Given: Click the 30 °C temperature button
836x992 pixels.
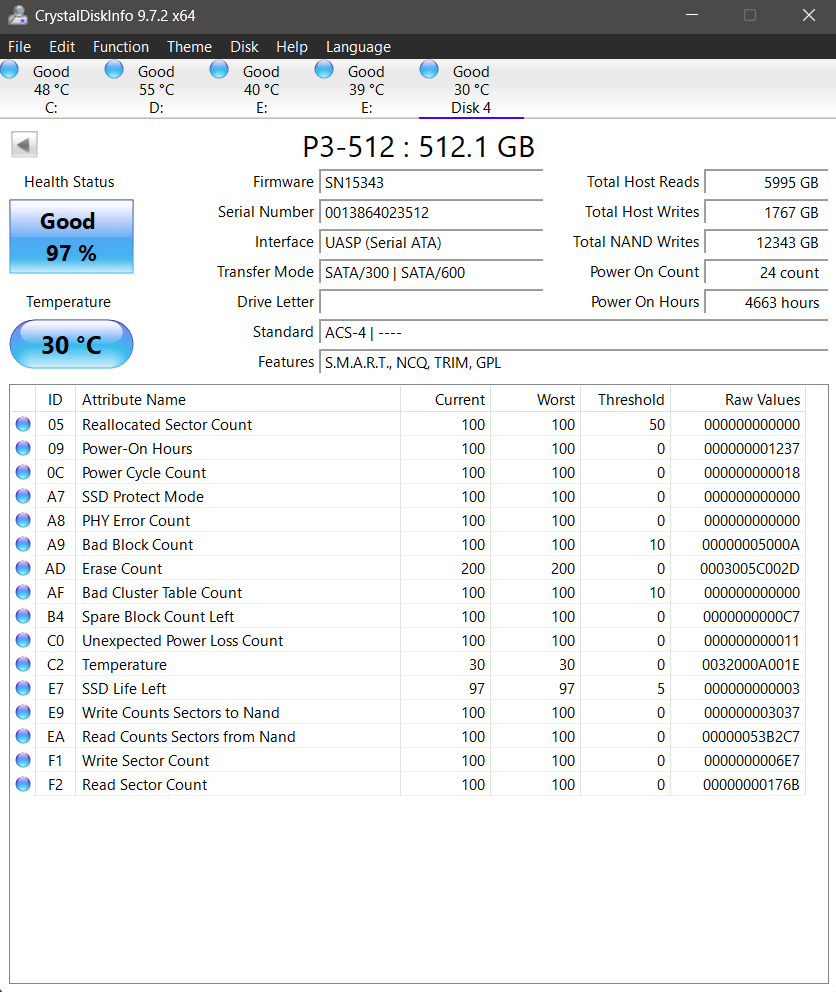Looking at the screenshot, I should tap(72, 344).
